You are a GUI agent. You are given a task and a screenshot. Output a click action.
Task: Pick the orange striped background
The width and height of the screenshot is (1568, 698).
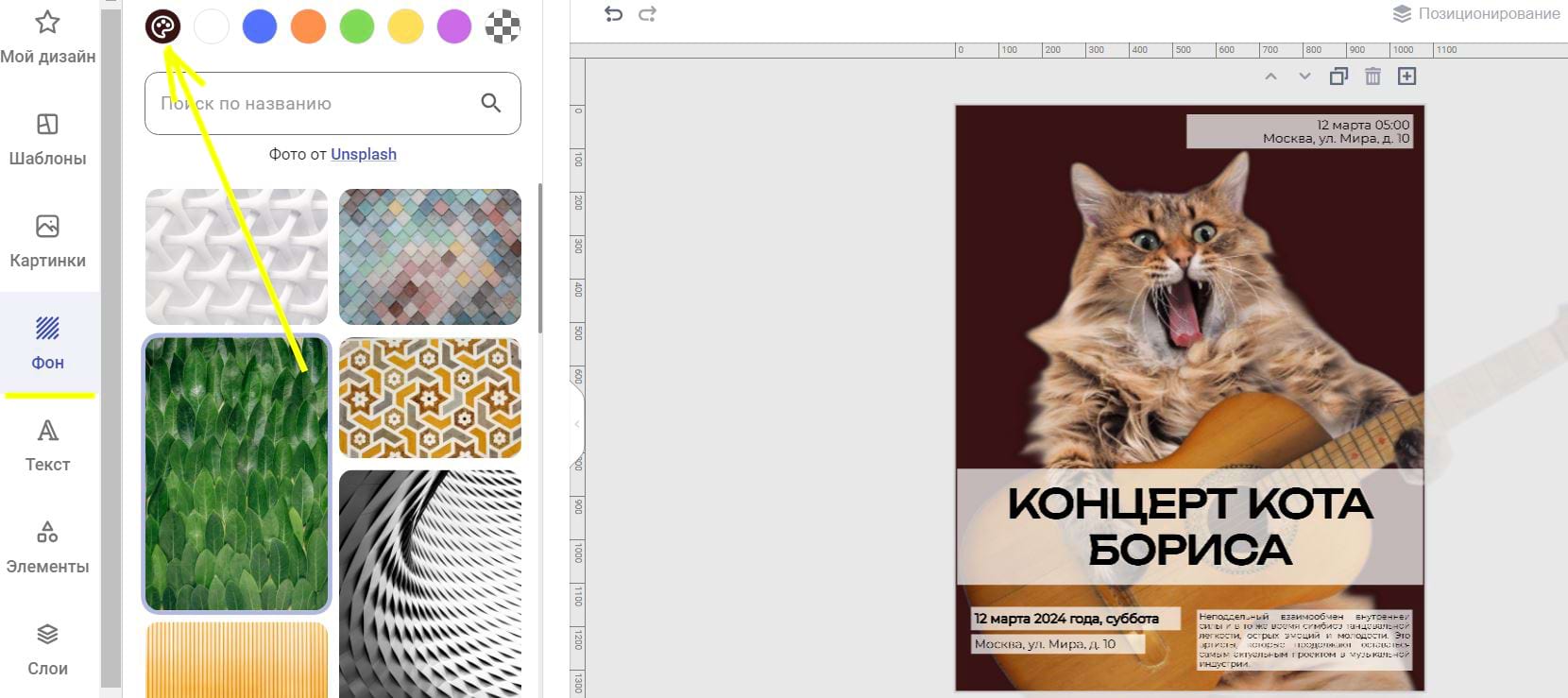pyautogui.click(x=236, y=659)
